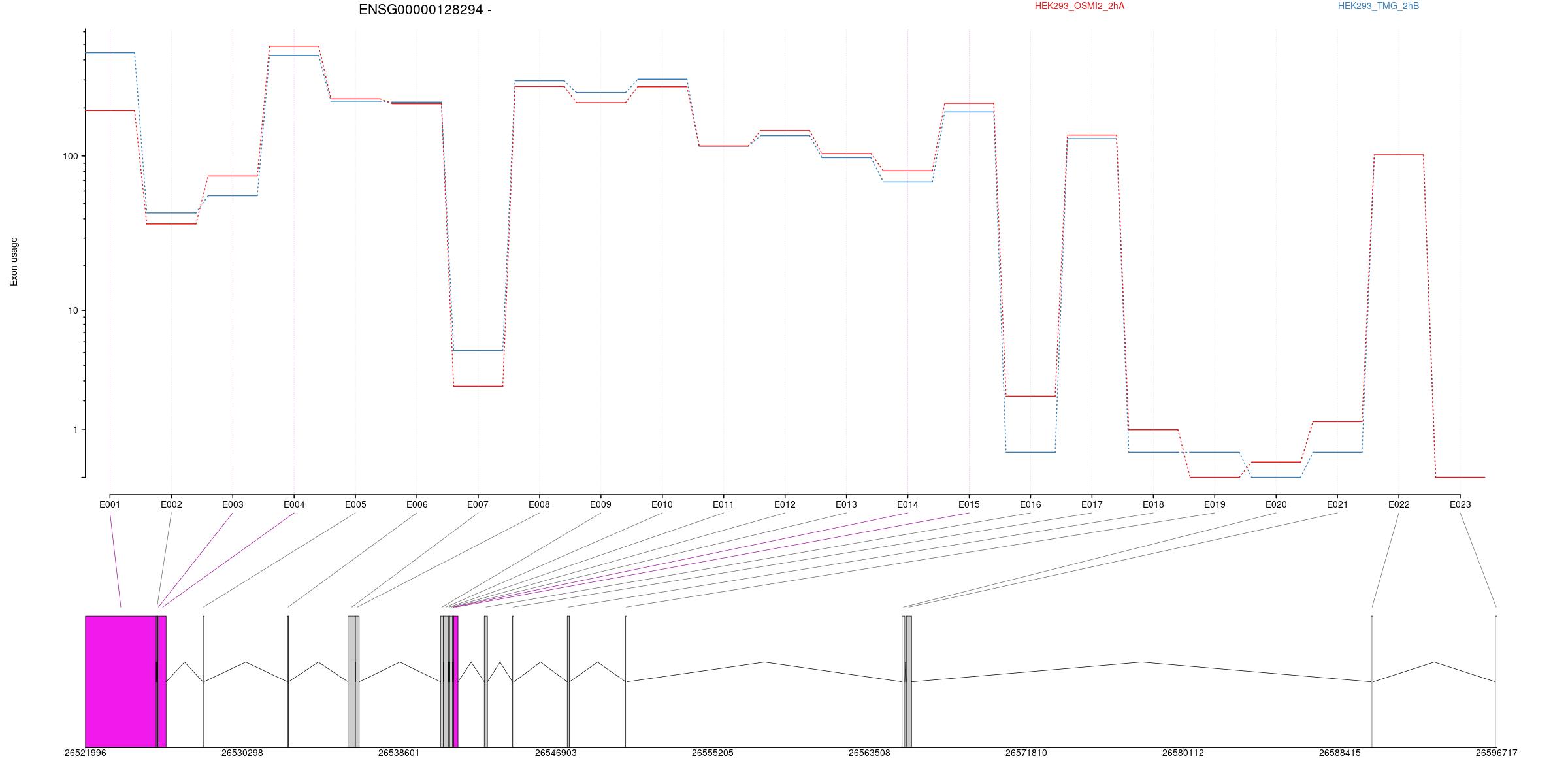Click genomic coordinate 26521996

85,753
